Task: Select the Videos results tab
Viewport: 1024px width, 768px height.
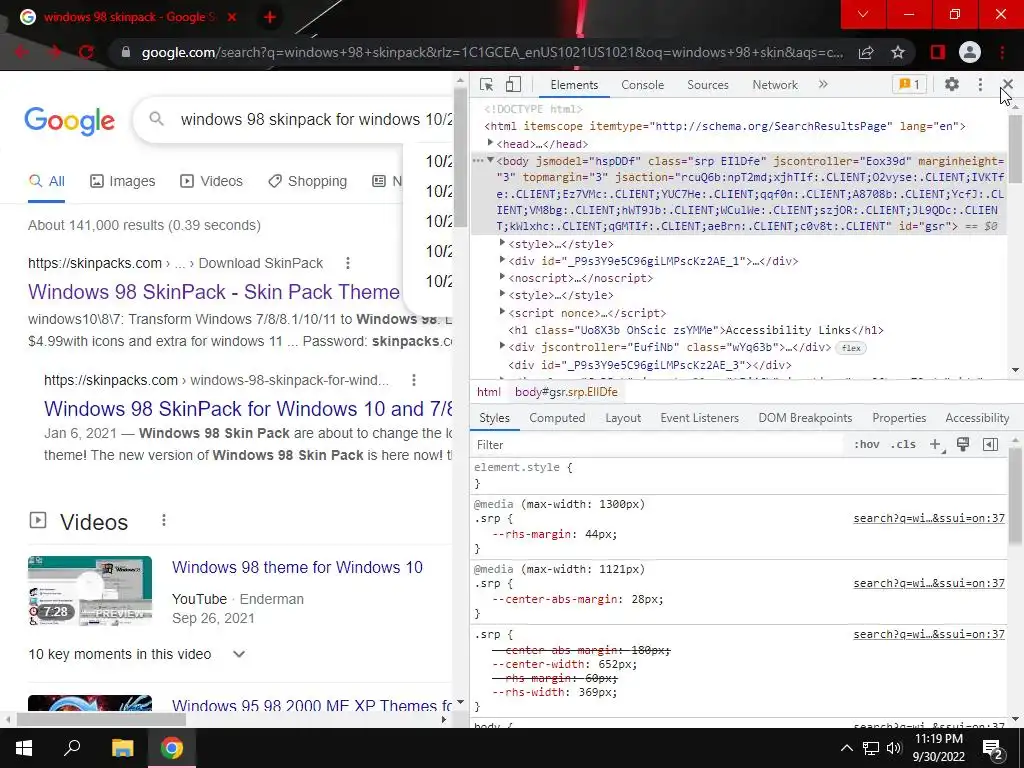Action: point(211,182)
